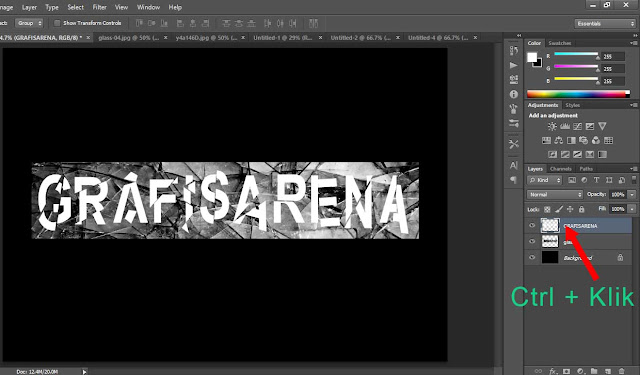Lock transparent pixels for the layer

pos(547,209)
